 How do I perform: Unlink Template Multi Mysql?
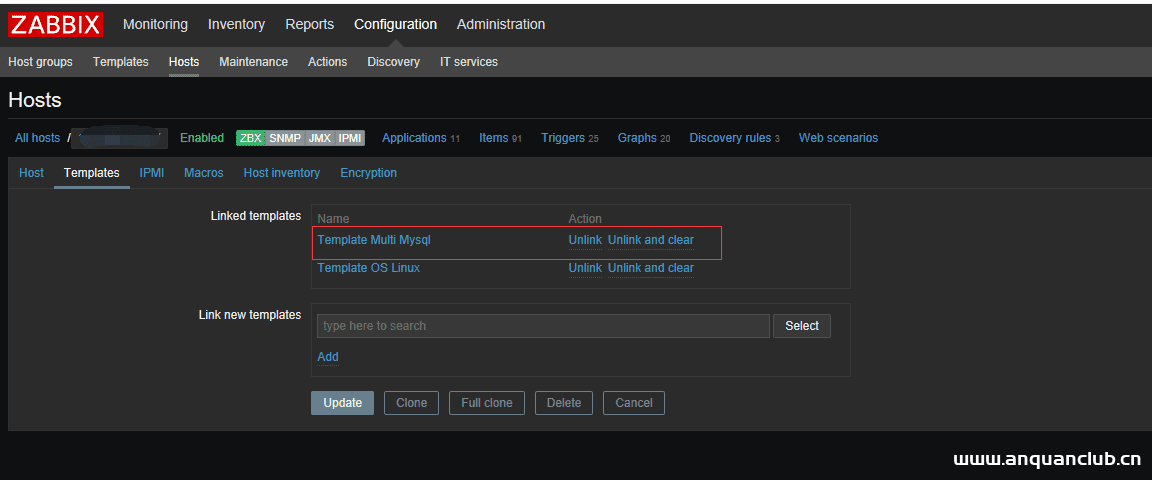click(x=585, y=240)
